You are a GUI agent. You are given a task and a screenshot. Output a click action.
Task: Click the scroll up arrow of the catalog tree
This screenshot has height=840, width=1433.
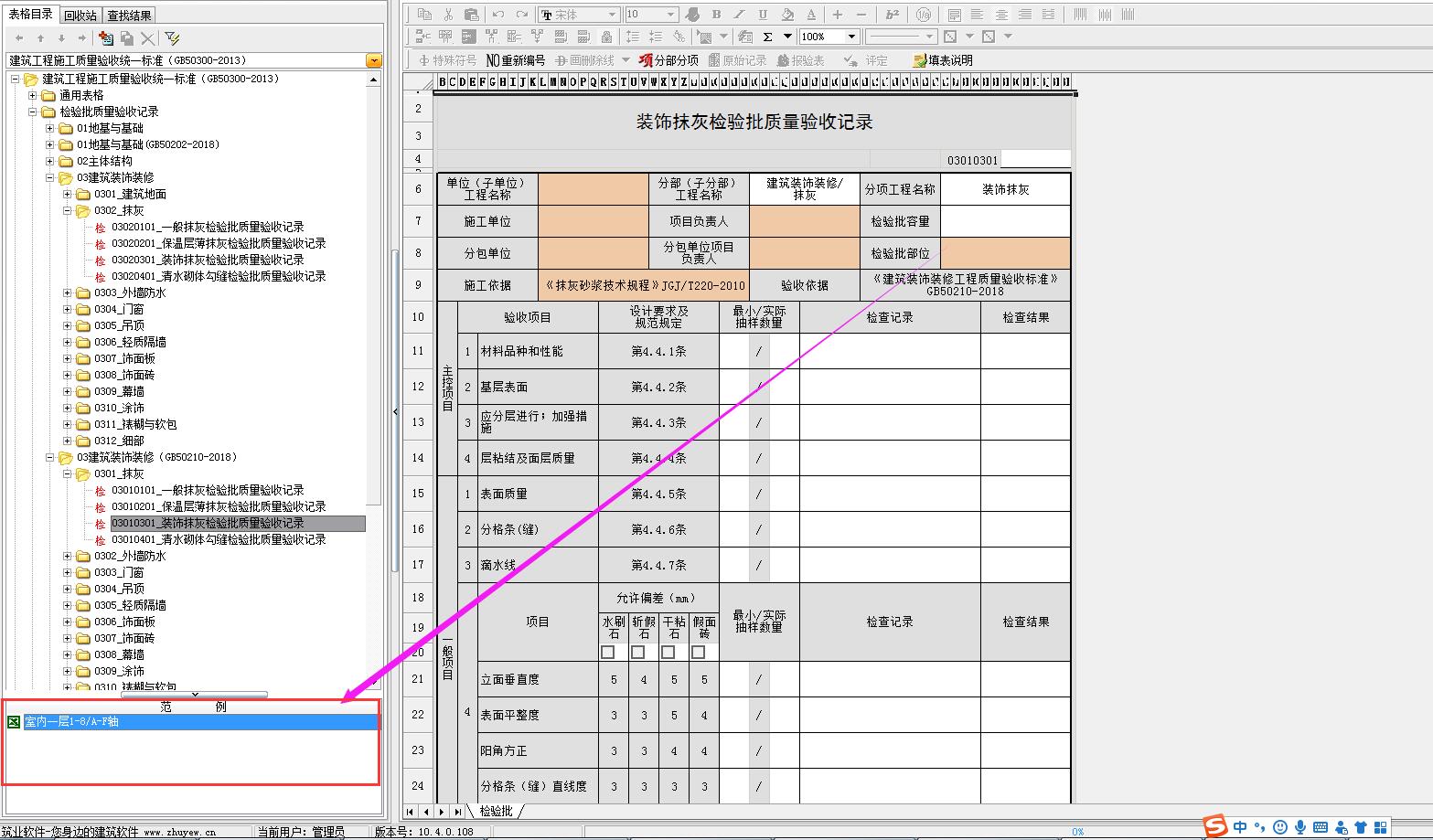tap(373, 80)
